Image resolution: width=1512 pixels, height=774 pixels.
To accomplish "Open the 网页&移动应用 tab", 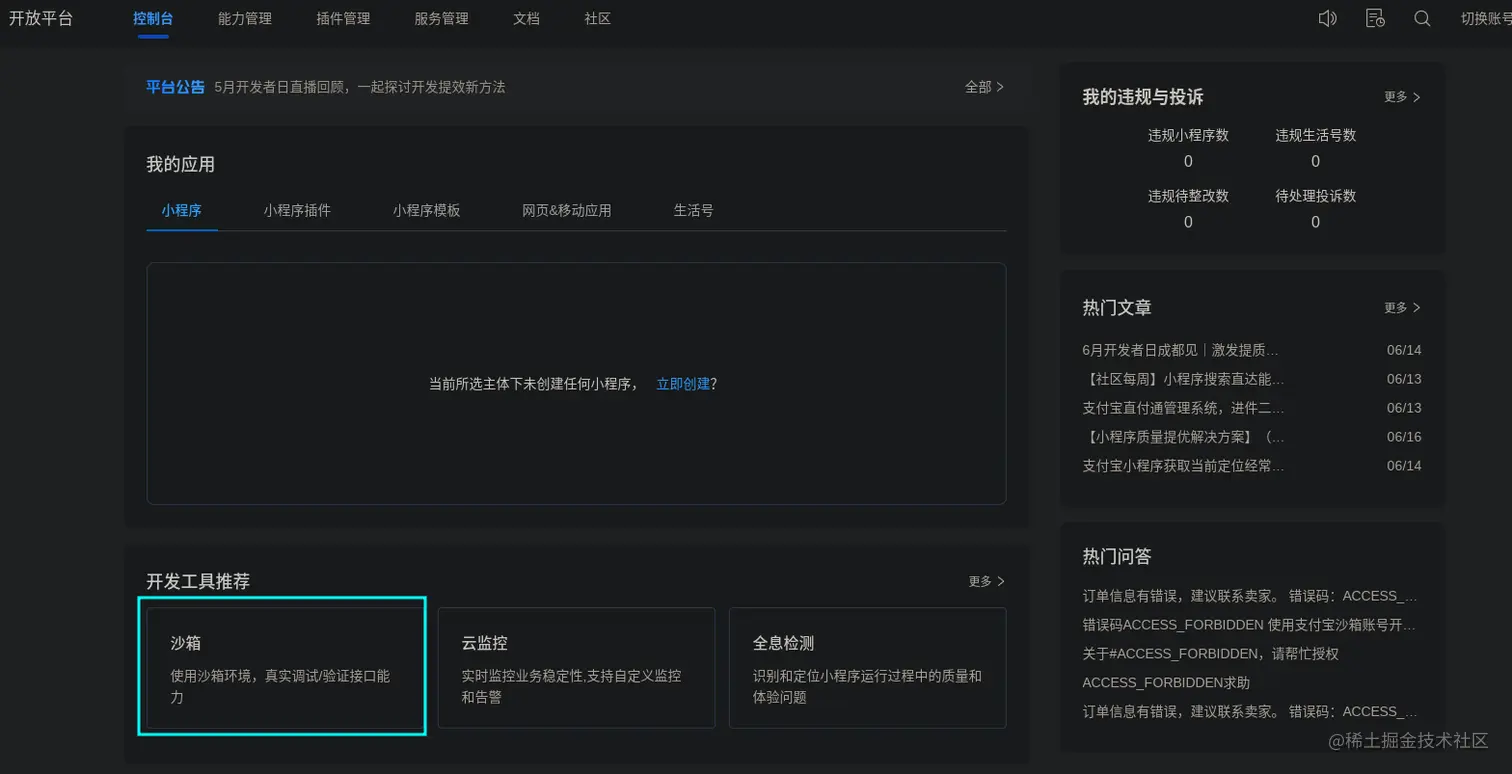I will [x=567, y=211].
